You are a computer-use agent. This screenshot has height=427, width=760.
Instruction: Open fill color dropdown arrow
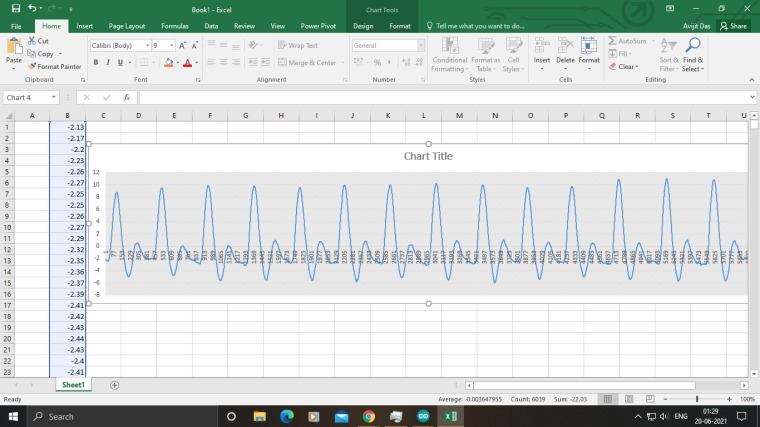point(177,63)
